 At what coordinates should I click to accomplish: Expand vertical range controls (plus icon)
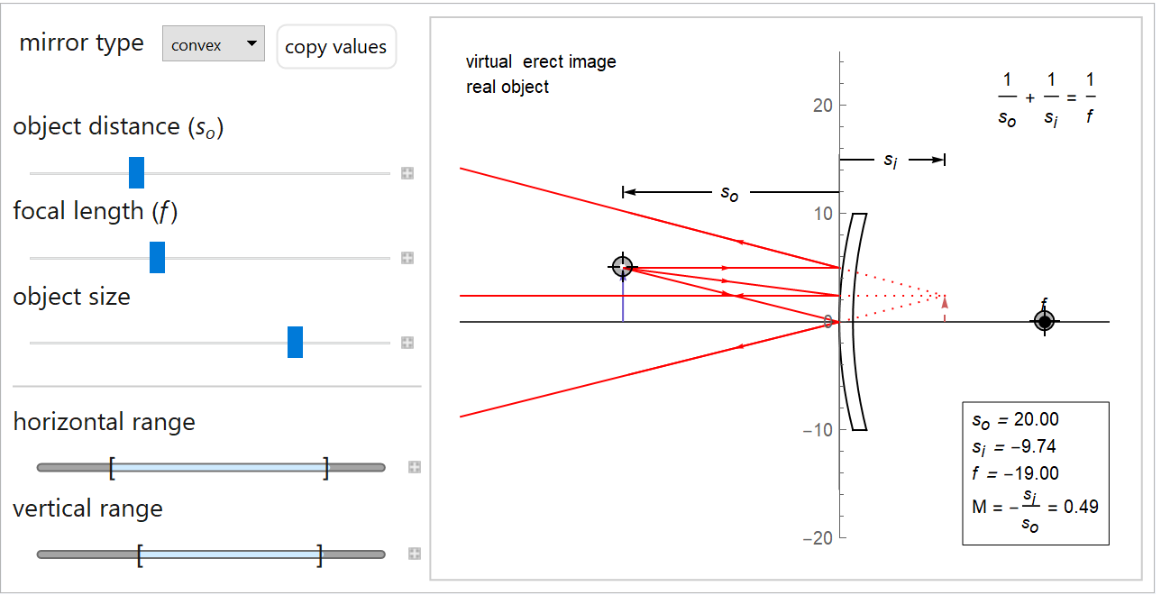click(x=414, y=554)
